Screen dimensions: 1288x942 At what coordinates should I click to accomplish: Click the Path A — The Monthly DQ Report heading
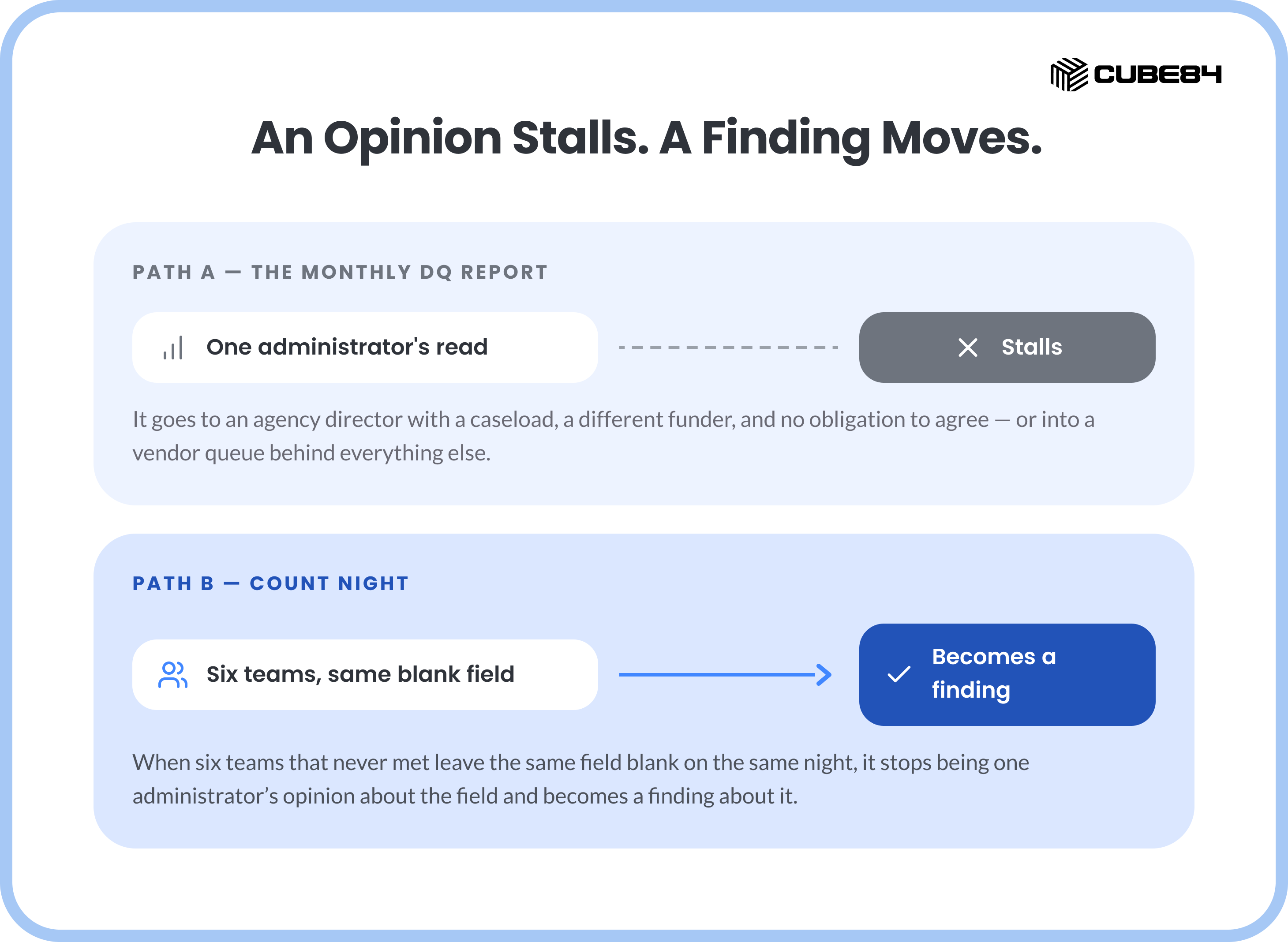coord(340,272)
